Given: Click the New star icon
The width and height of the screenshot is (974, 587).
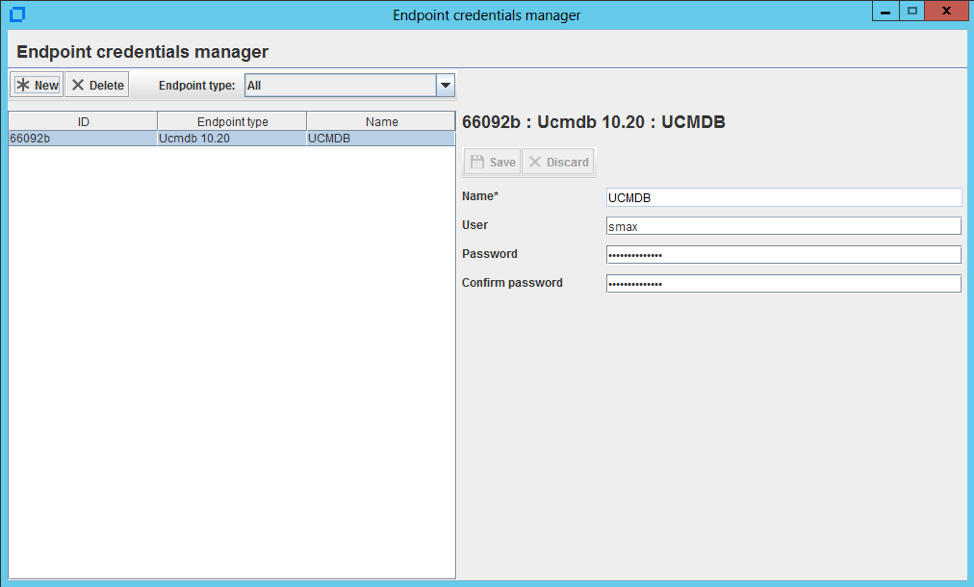Looking at the screenshot, I should (22, 84).
